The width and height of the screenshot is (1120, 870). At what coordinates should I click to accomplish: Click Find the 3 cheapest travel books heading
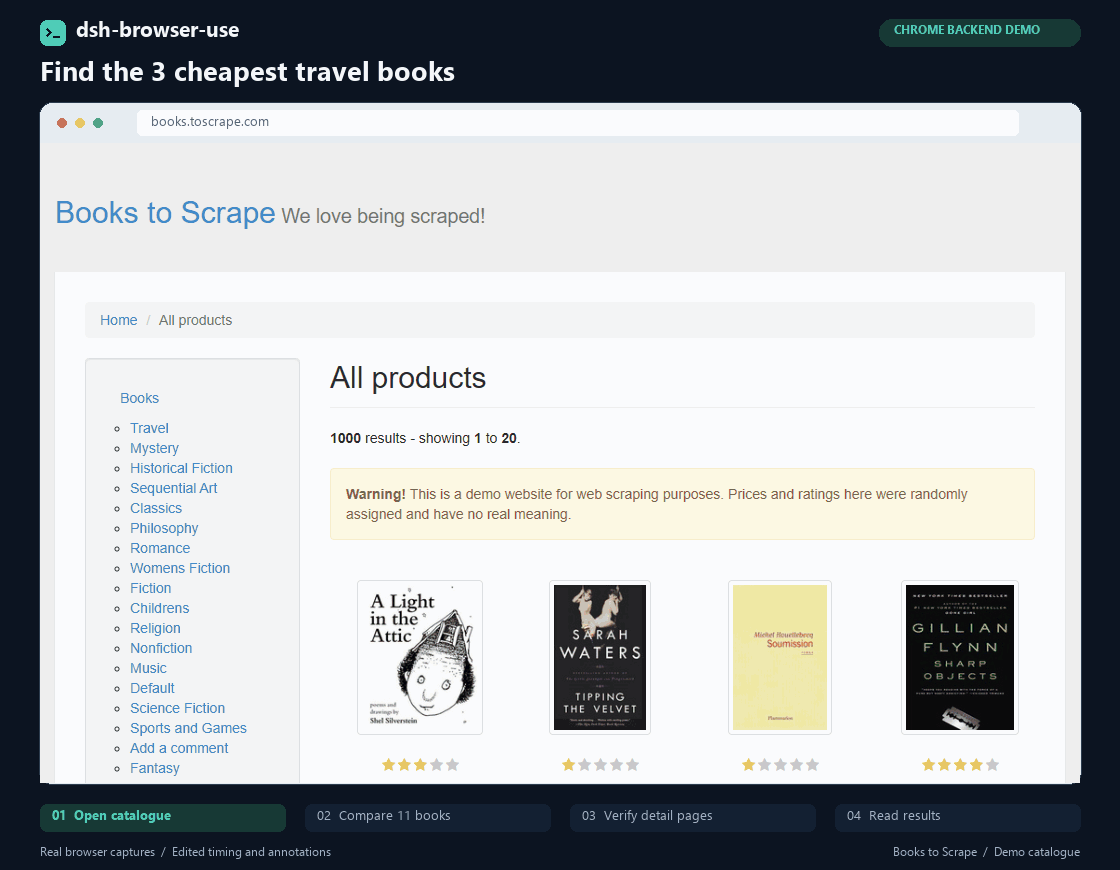tap(247, 72)
